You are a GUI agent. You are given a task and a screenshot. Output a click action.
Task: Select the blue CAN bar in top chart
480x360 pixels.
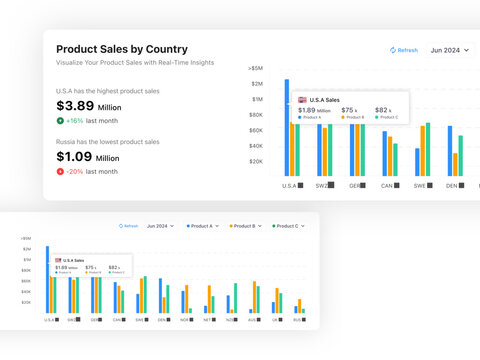[385, 154]
